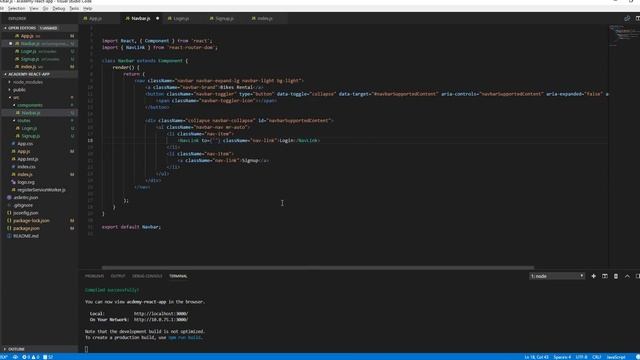Click the editor horizontal scrollbar

[318, 268]
